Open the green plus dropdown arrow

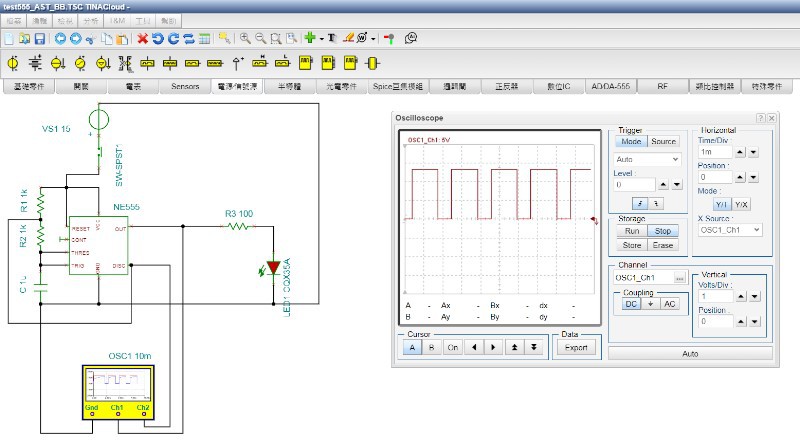pos(320,39)
